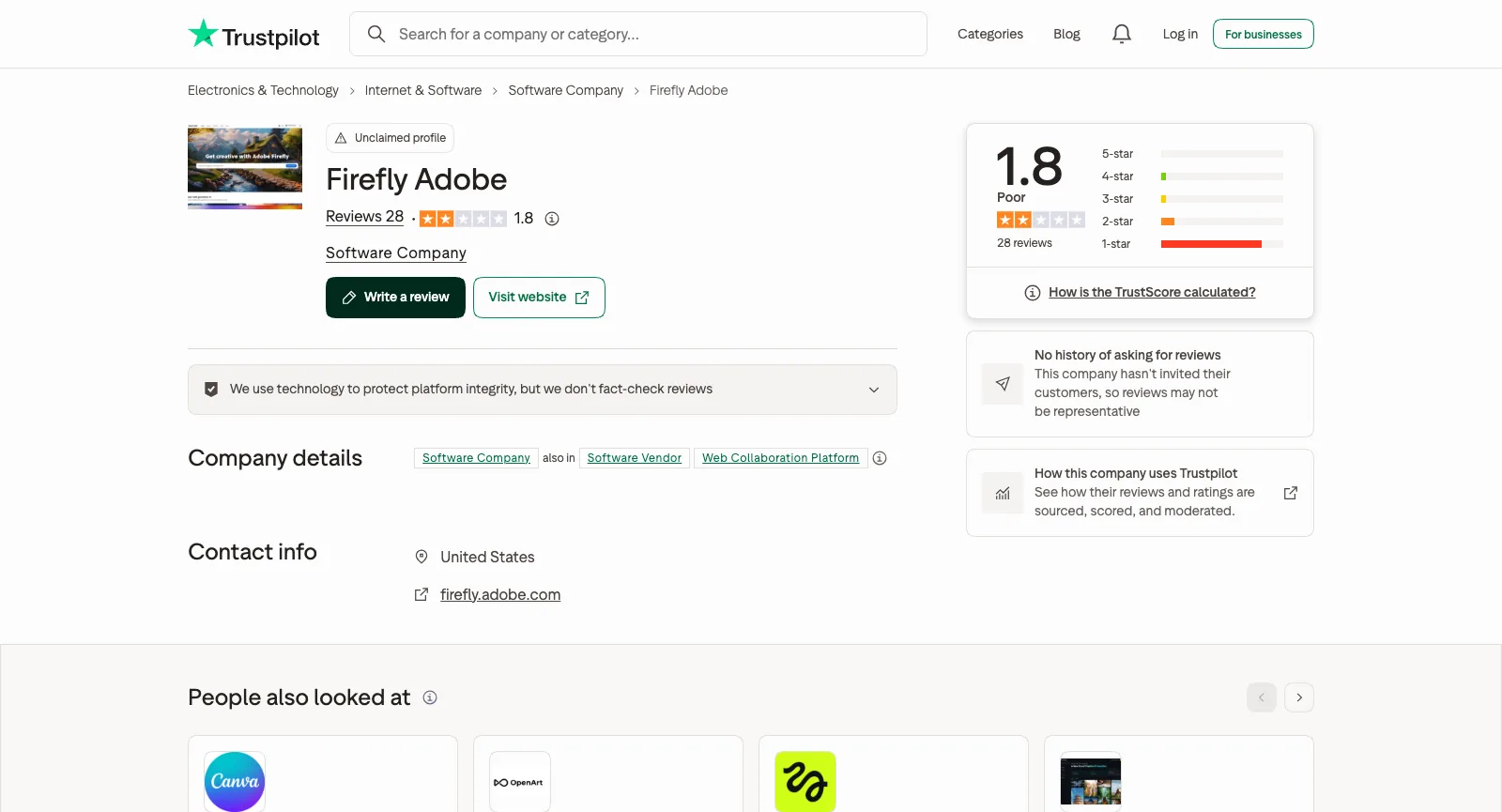Open Electronics & Technology breadcrumb

coord(263,90)
